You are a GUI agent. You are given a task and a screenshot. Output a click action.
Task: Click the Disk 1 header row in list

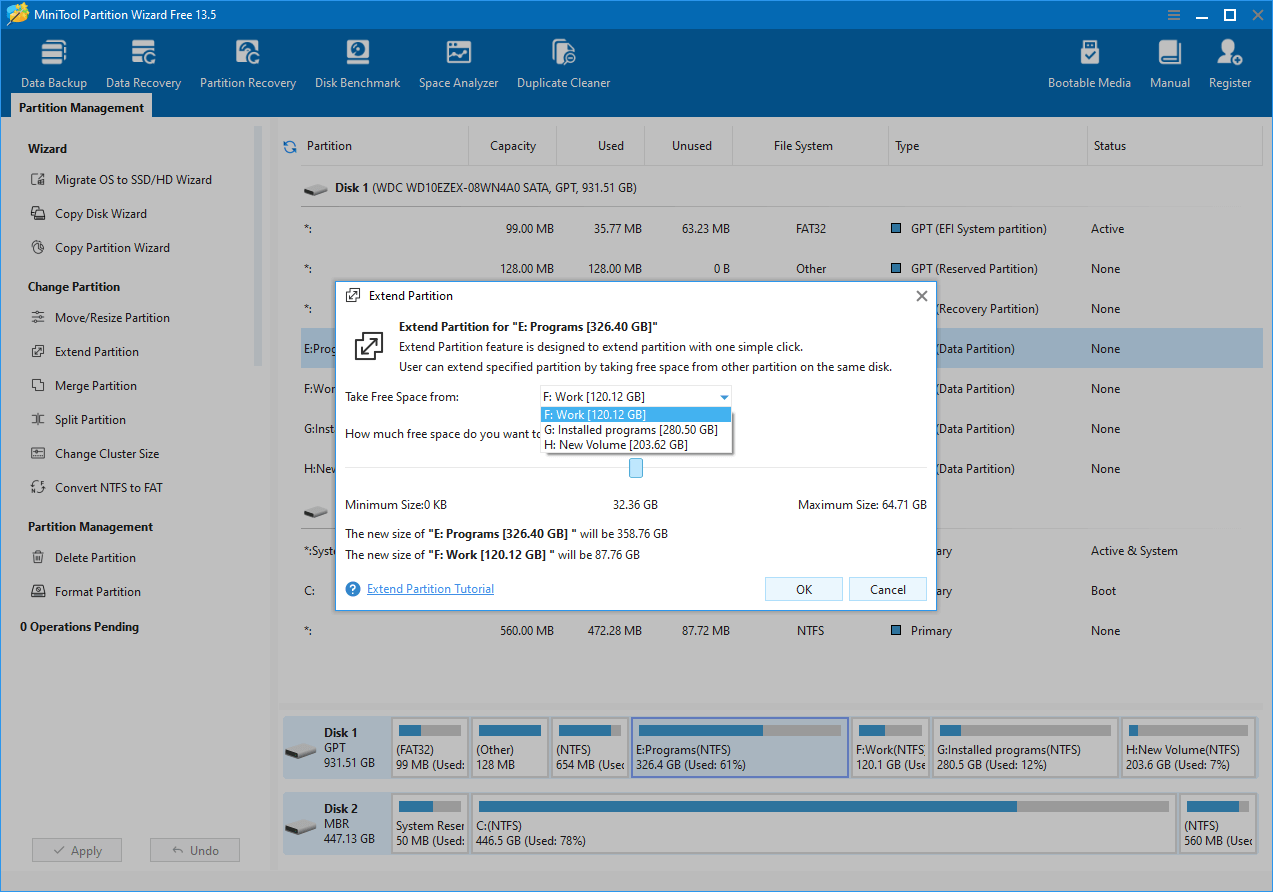pyautogui.click(x=781, y=188)
